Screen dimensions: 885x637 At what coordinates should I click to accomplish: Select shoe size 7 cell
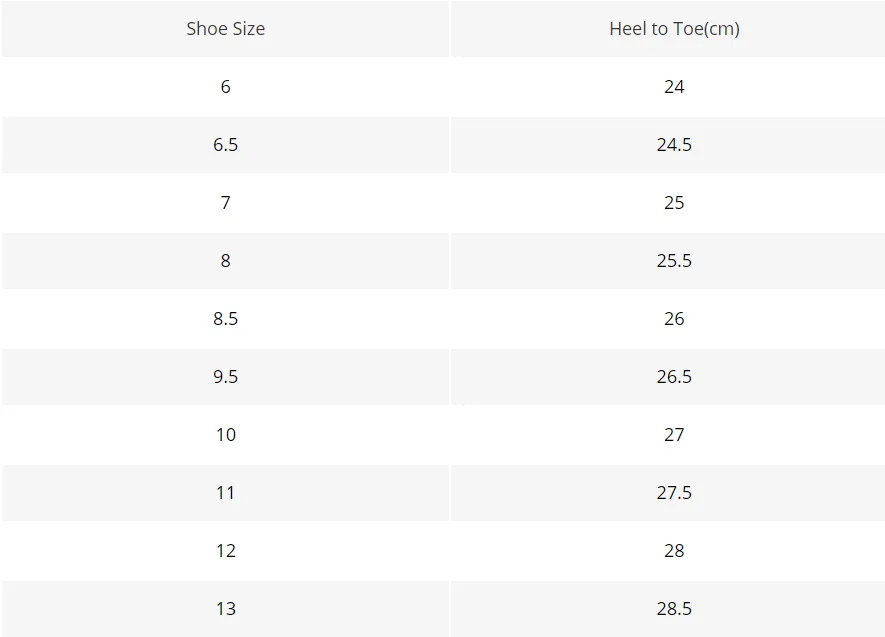(x=226, y=203)
